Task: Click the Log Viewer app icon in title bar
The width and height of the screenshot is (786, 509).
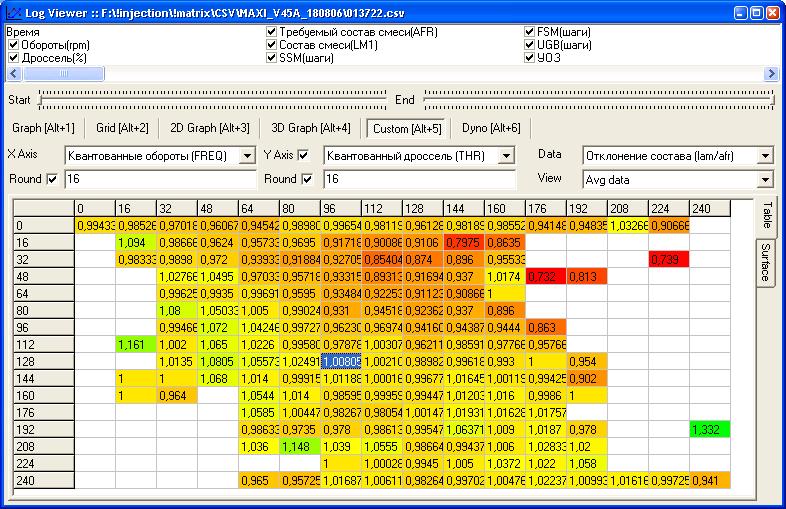Action: click(x=11, y=11)
